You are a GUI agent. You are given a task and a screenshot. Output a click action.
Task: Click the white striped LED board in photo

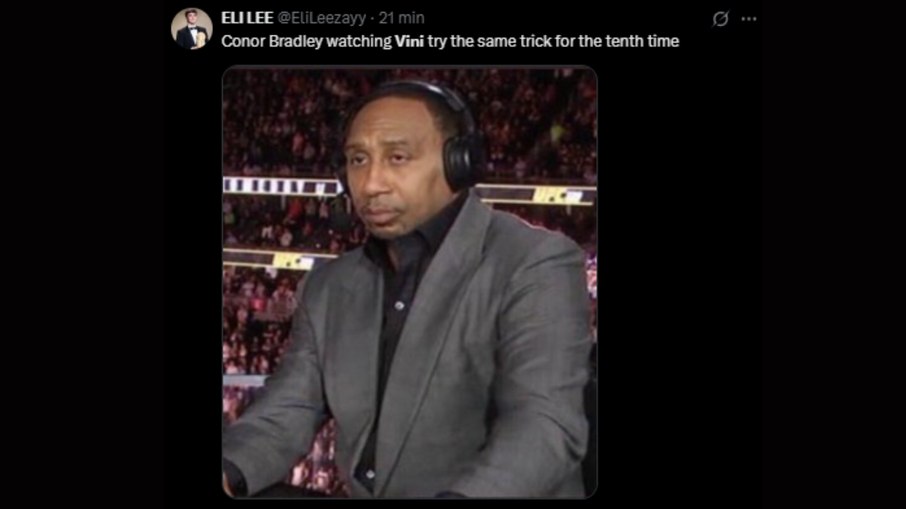[x=281, y=186]
